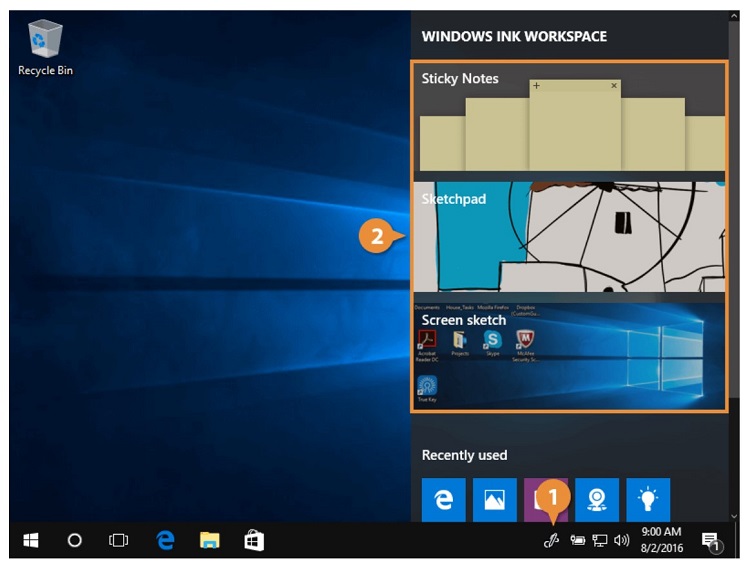Open the Maps tile in Recently used

pos(596,500)
